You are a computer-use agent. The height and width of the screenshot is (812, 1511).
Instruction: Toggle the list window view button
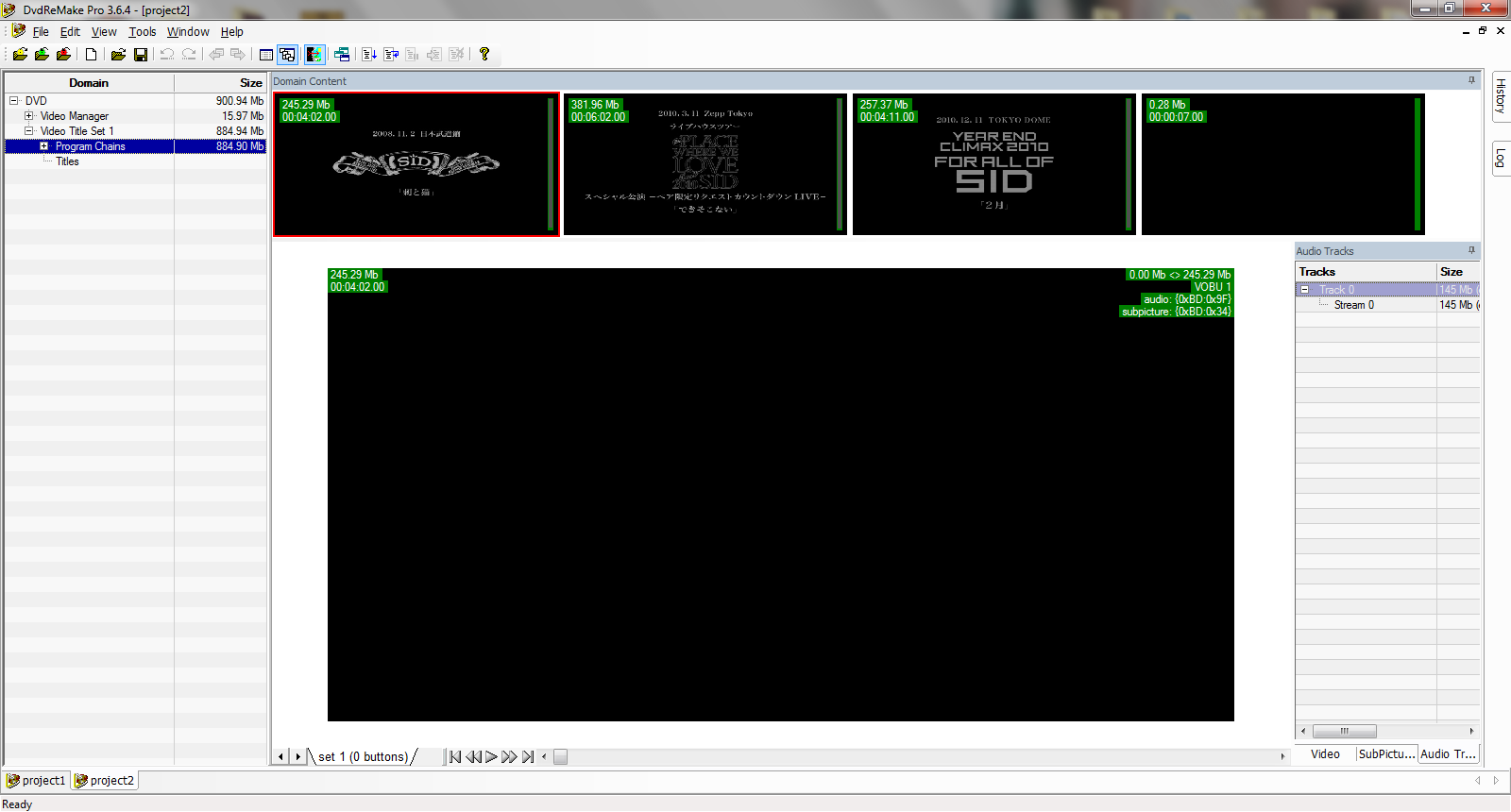click(266, 55)
